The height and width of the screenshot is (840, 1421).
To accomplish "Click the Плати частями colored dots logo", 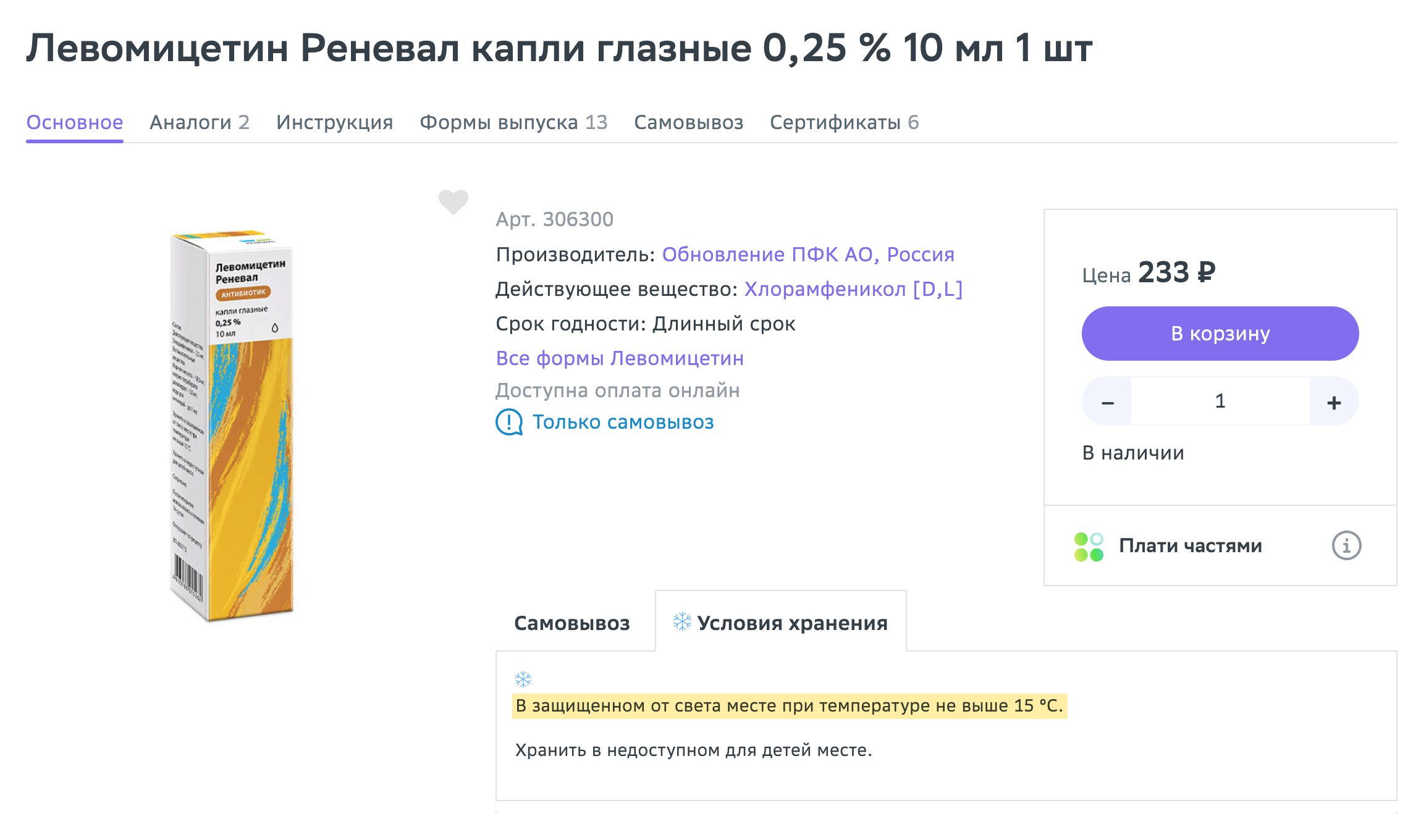I will click(x=1089, y=547).
